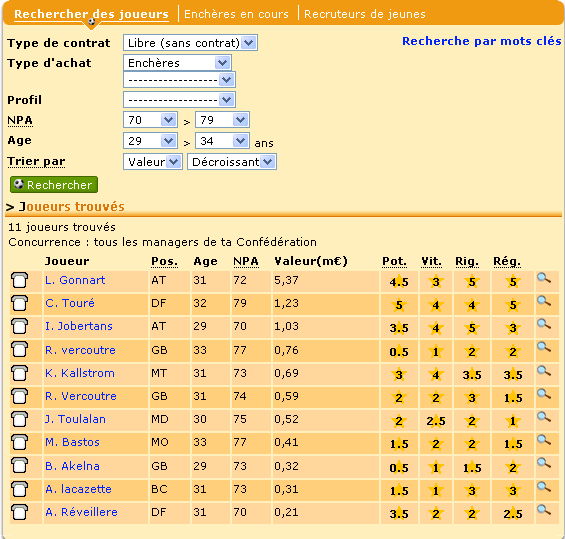Switch to Enchères en cours tab
565x539 pixels.
coord(236,14)
